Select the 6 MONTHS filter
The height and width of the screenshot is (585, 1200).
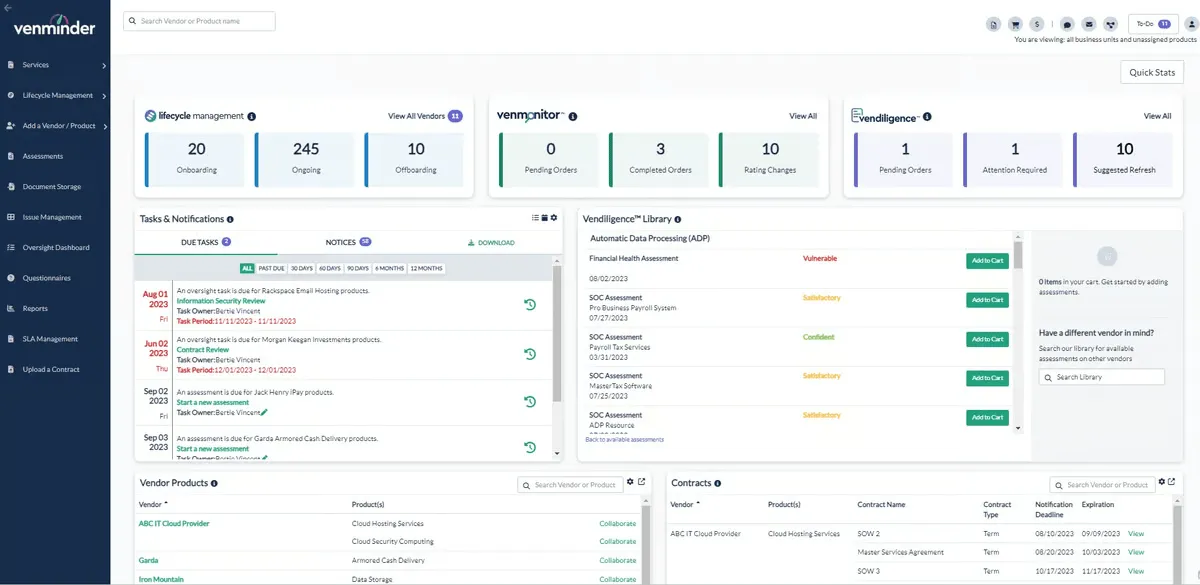(390, 268)
